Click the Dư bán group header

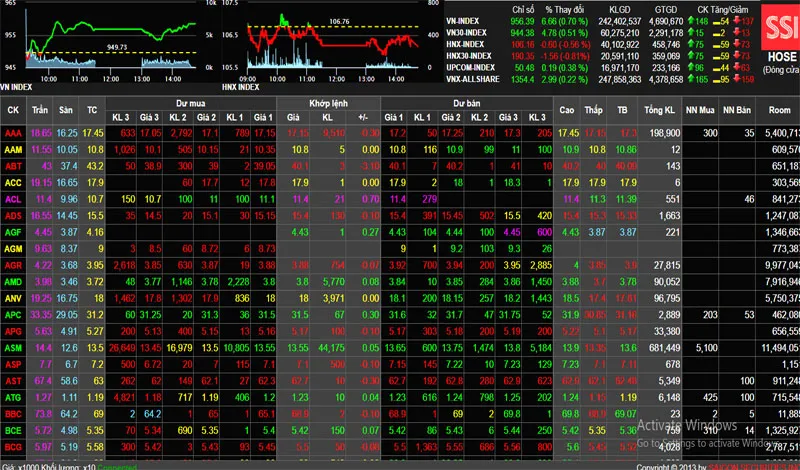click(467, 104)
